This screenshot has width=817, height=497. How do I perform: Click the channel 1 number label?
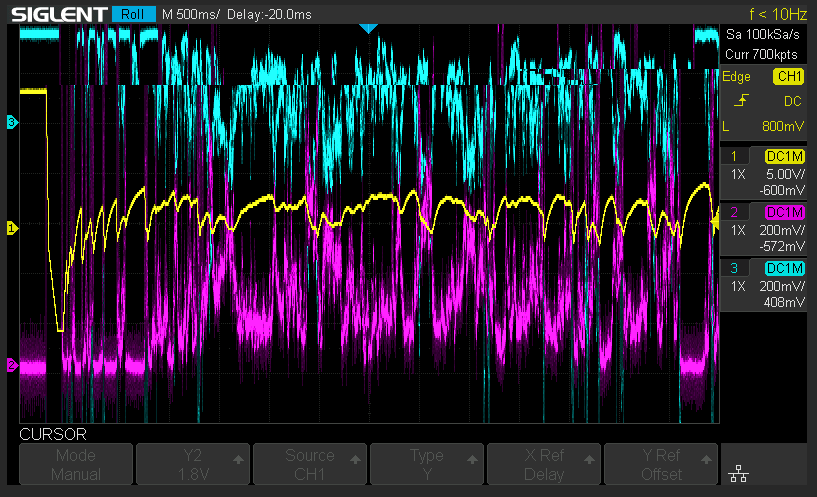click(734, 156)
